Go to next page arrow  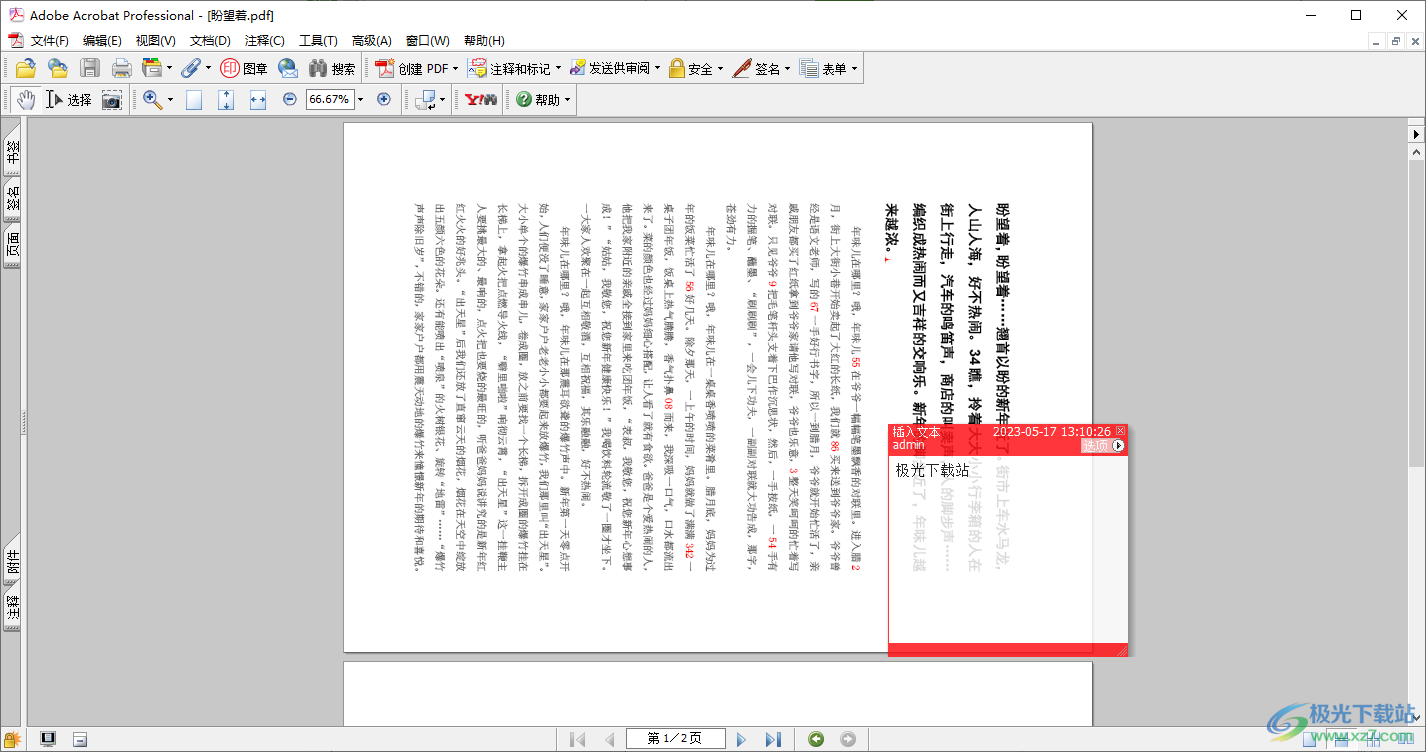pos(741,739)
